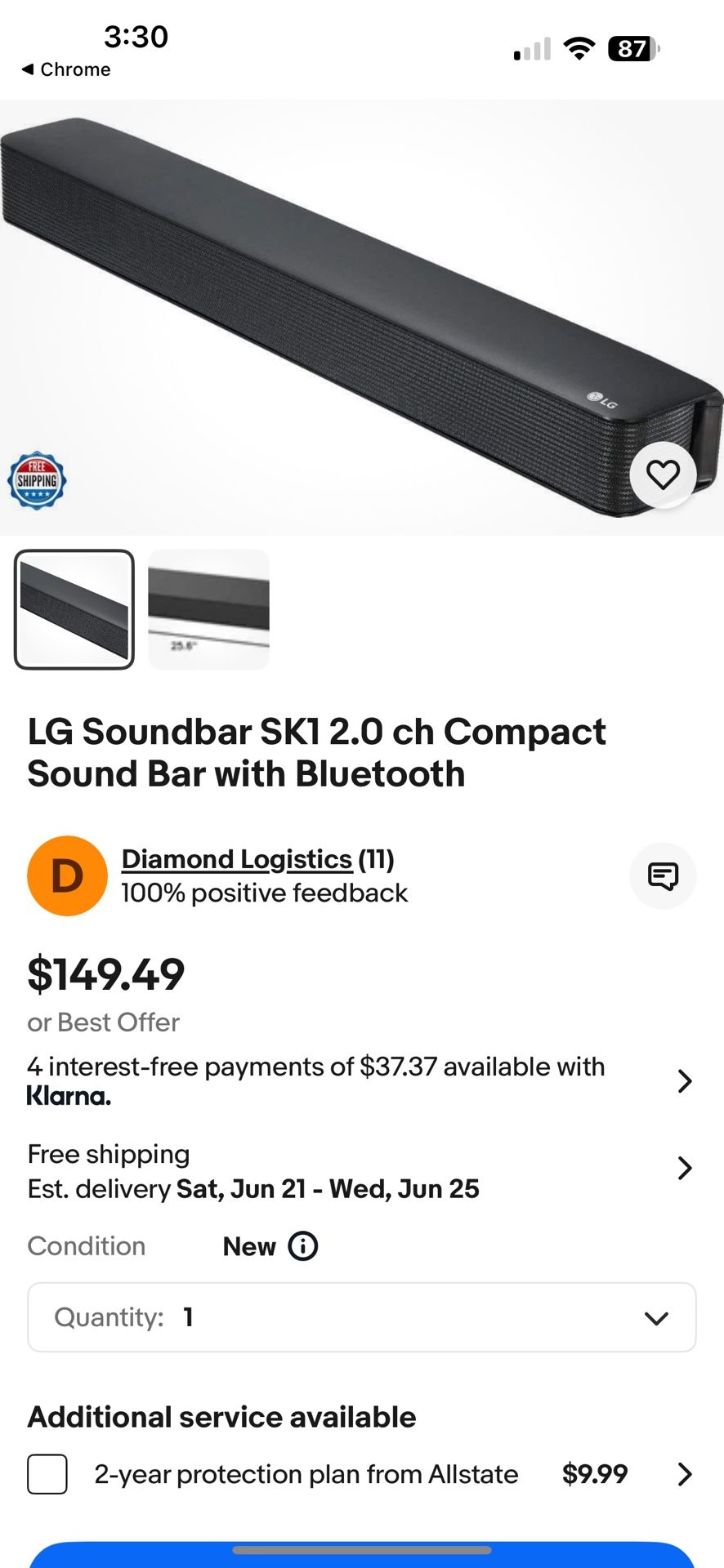Screen dimensions: 724x1568
Task: Select the measurement thumbnail showing 25.6 inches
Action: 208,609
